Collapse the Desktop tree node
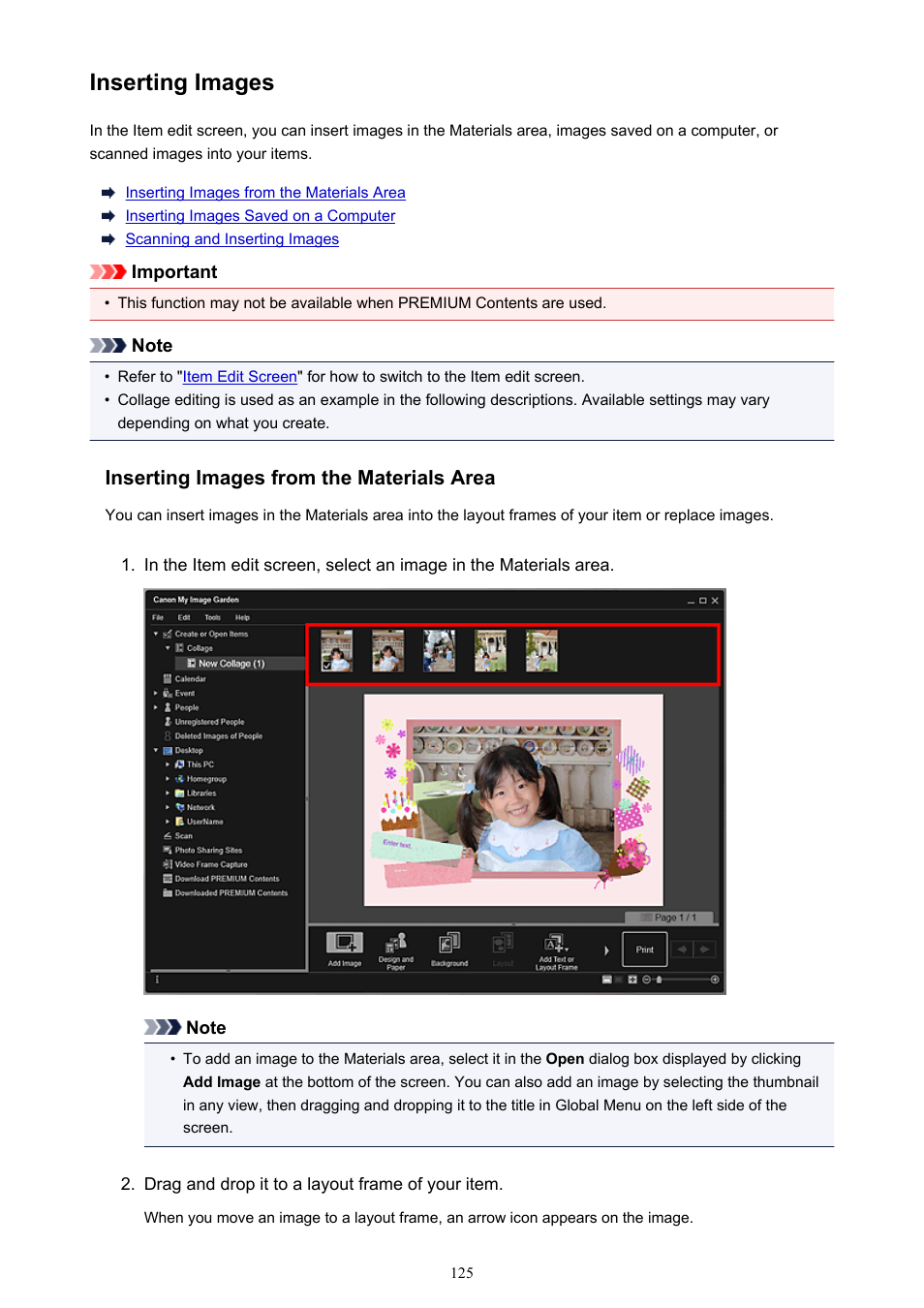924x1308 pixels. coord(156,750)
